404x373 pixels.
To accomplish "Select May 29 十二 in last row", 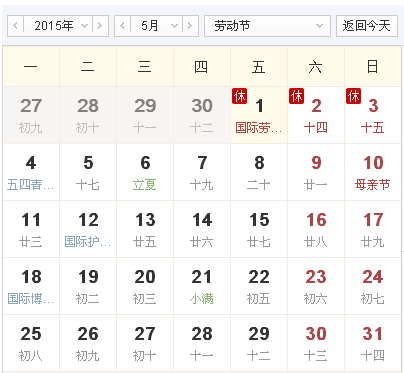I will click(259, 343).
